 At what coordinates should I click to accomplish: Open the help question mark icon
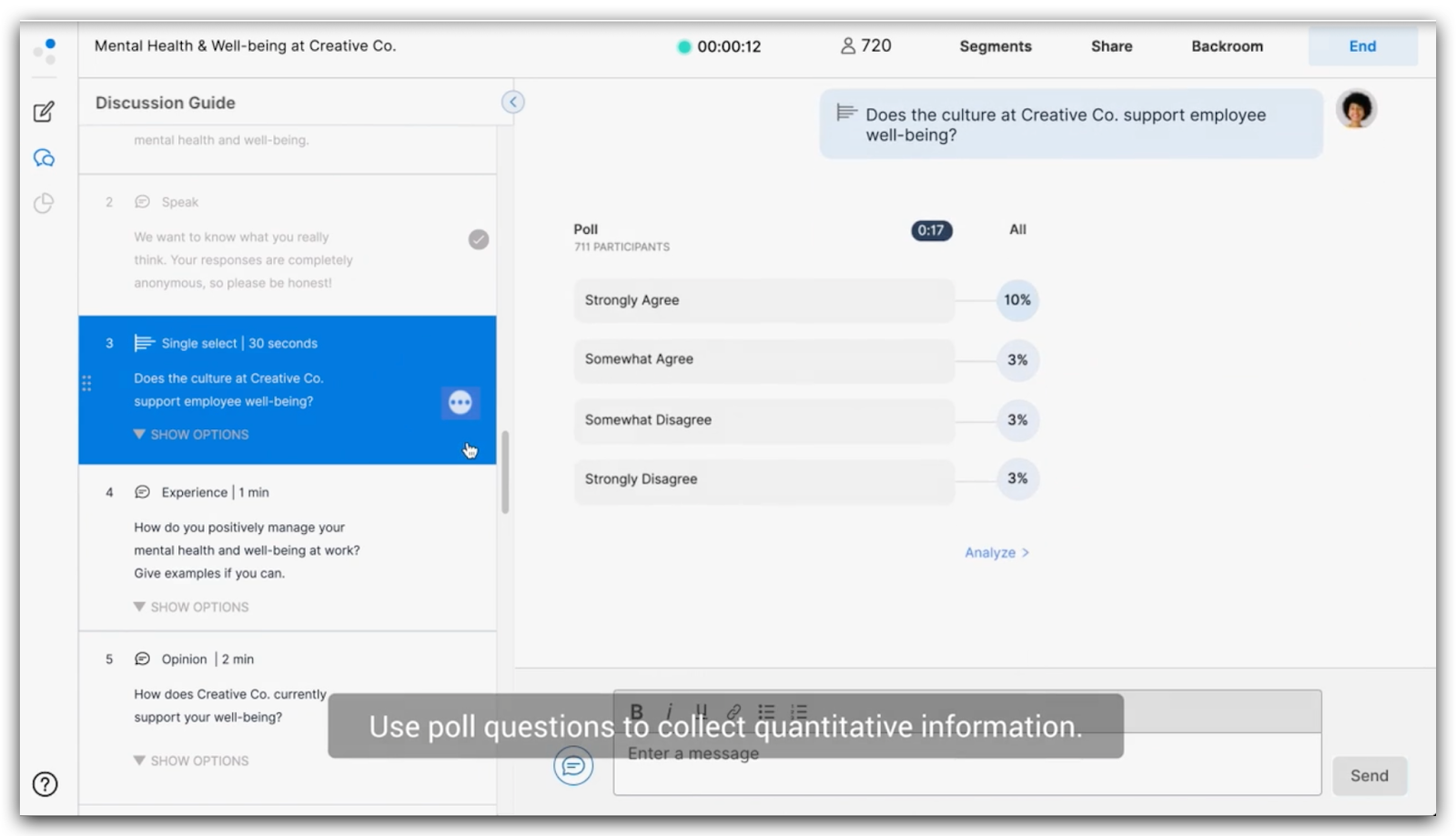45,784
